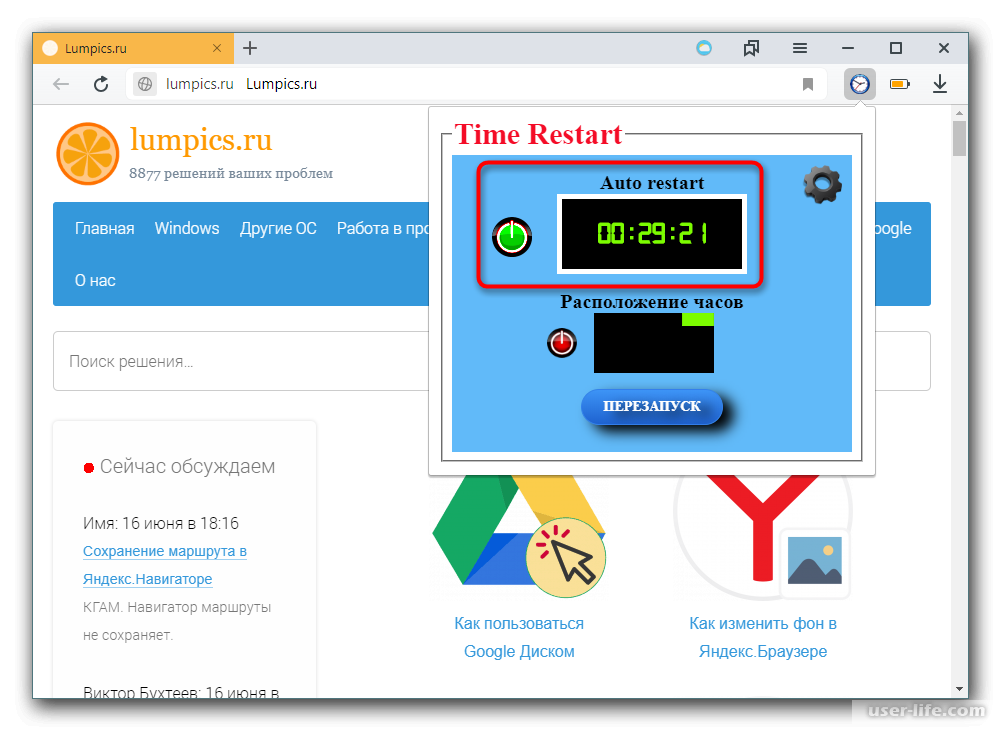Screen dimensions: 1001x731
Task: Close the Lumpics.ru tab
Action: click(217, 48)
